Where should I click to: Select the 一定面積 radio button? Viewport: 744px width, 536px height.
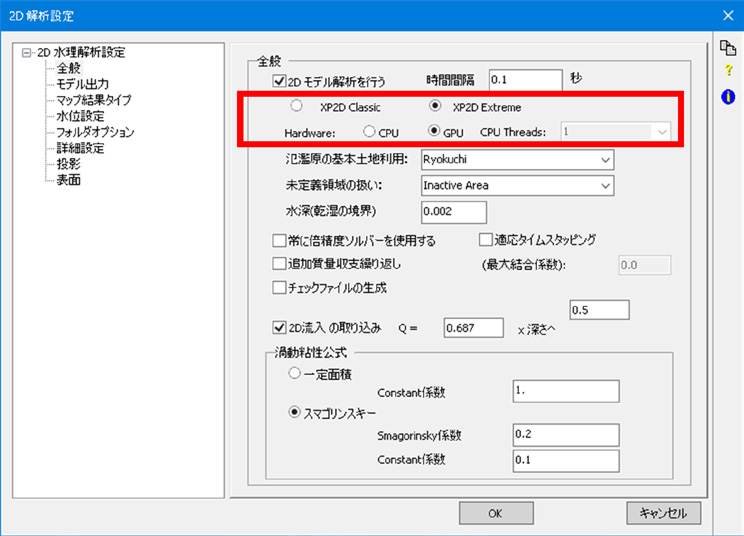[295, 373]
